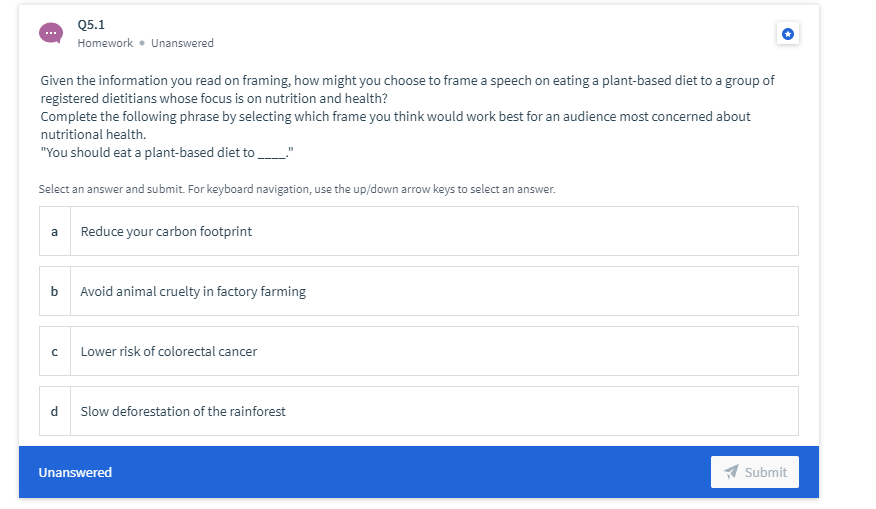The image size is (876, 509).
Task: Select answer letter d box
Action: tap(55, 411)
